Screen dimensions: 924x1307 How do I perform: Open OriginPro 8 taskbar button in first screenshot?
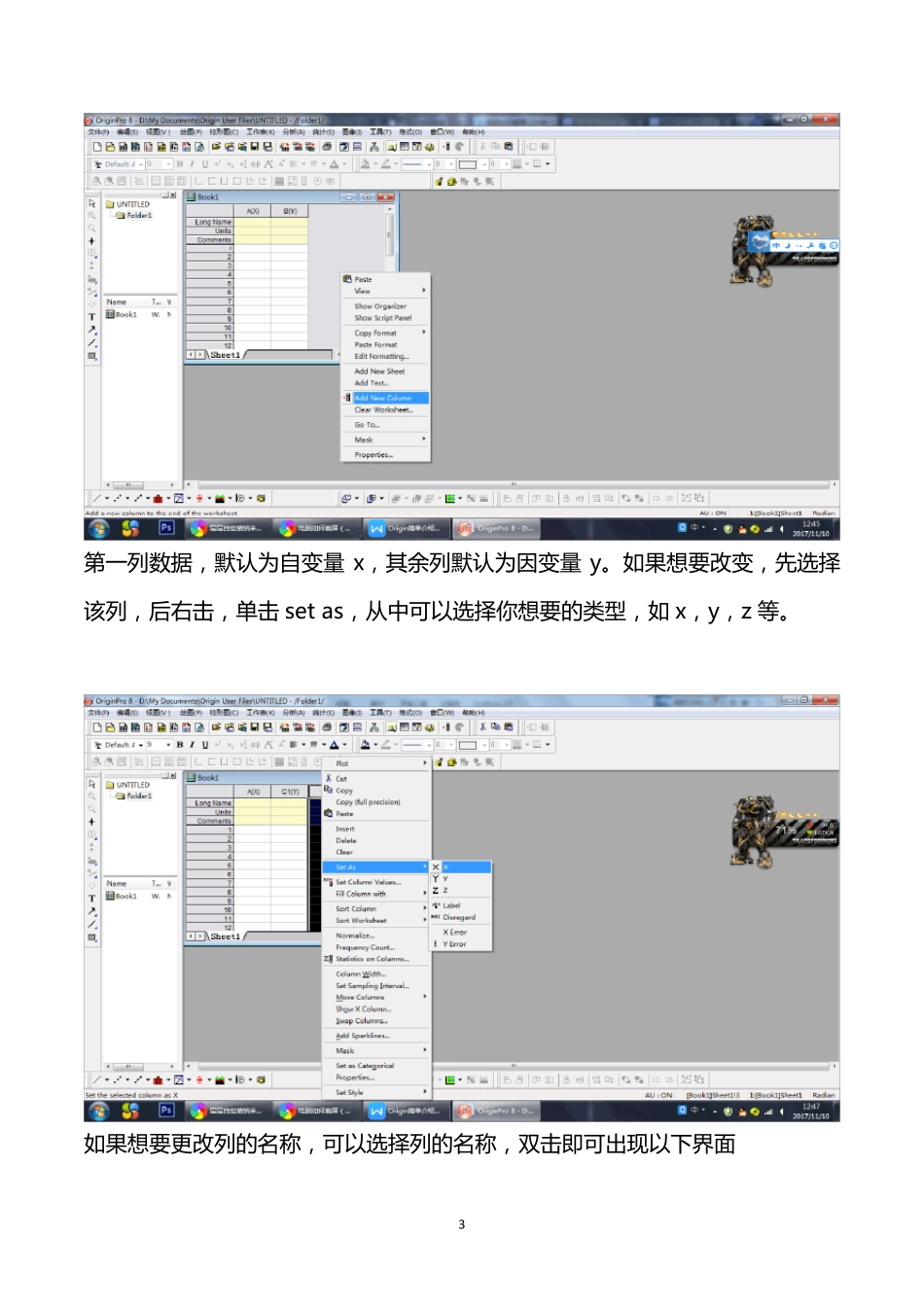point(496,529)
